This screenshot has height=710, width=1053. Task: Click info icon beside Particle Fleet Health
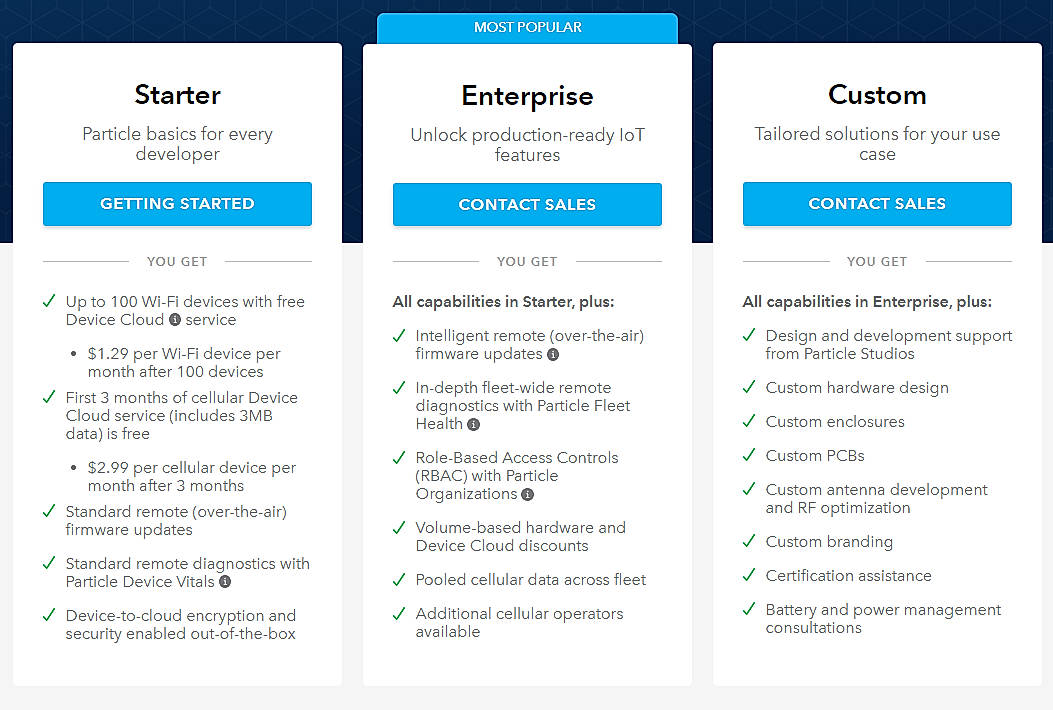pos(473,425)
